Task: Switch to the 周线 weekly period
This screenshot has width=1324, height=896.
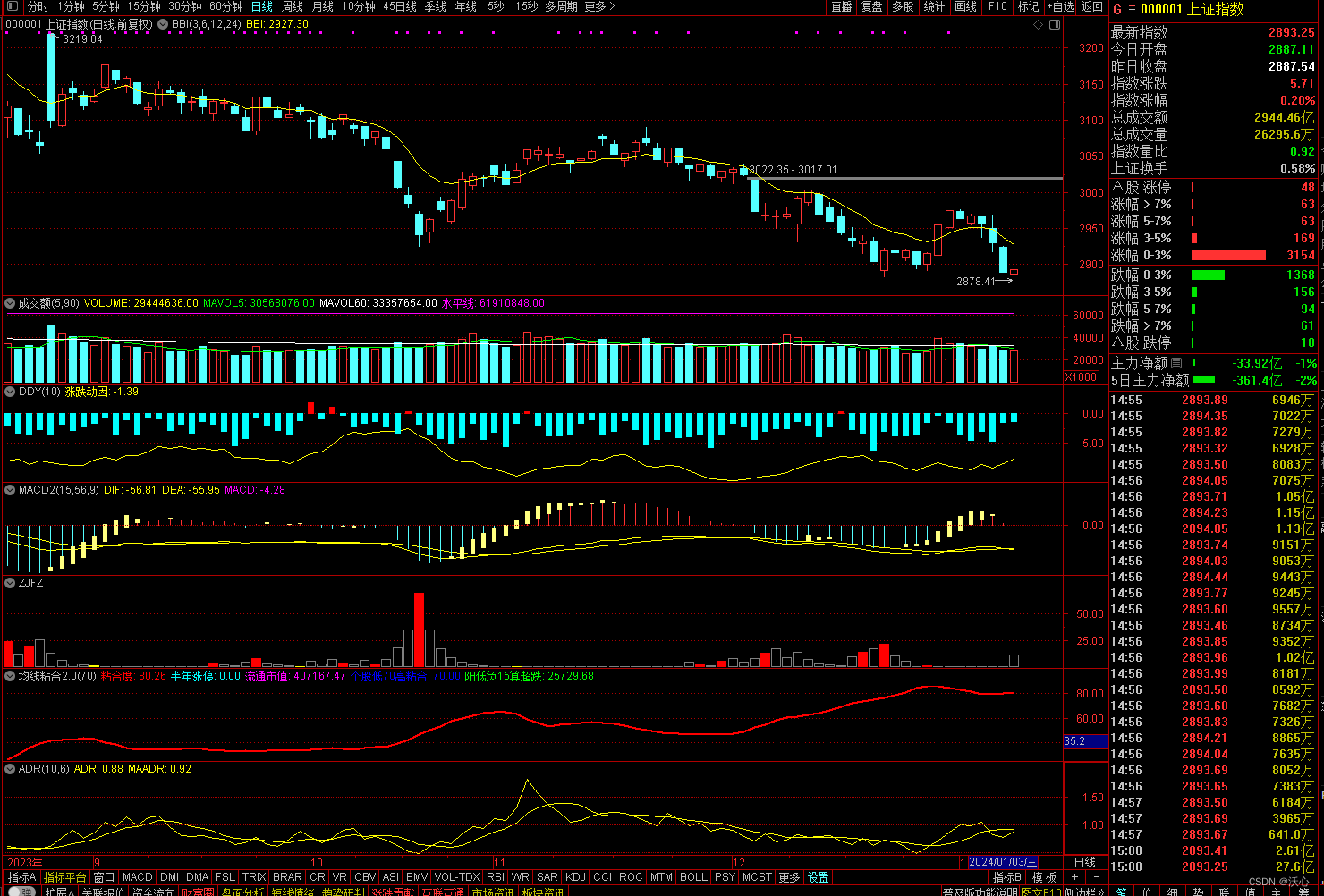Action: [x=293, y=6]
